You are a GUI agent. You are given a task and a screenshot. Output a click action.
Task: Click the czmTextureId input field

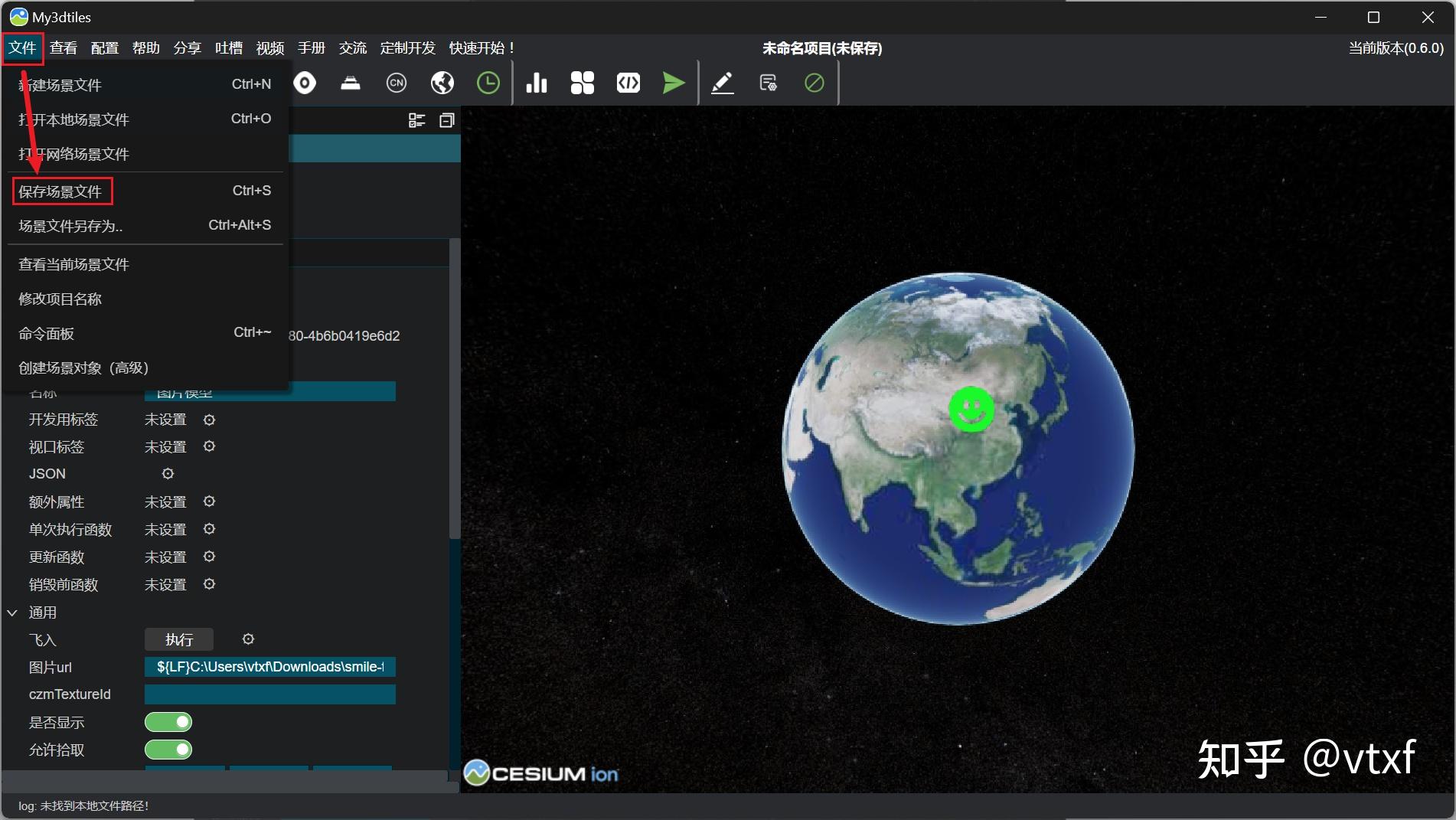pos(270,694)
